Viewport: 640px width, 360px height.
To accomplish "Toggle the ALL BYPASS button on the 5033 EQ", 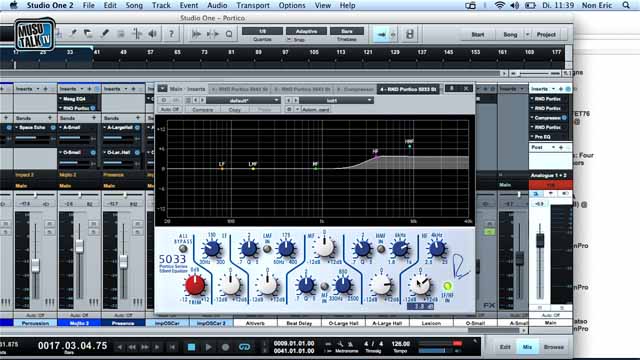I will 183,248.
